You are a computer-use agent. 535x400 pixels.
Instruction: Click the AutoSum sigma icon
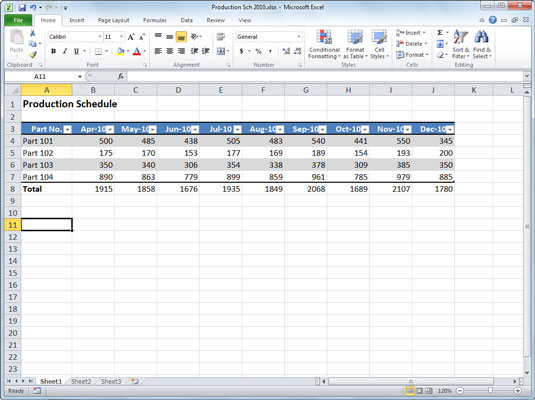coord(440,33)
